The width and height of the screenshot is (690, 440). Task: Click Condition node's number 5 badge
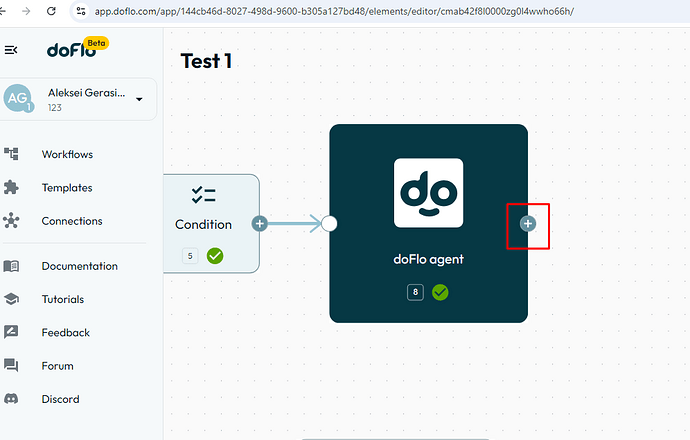190,256
